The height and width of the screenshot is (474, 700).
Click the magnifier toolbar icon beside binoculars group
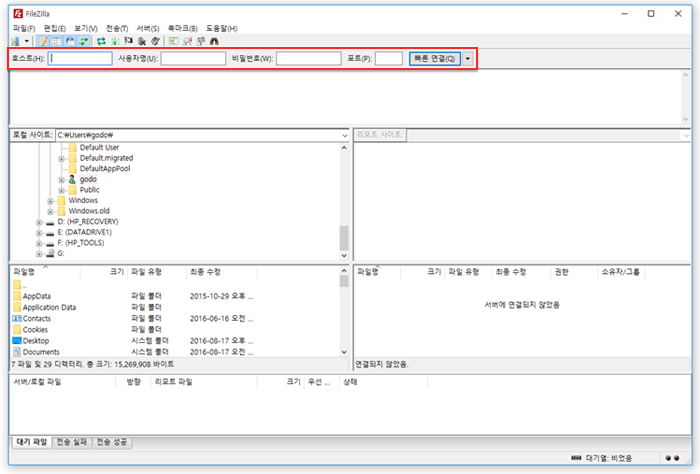click(188, 42)
